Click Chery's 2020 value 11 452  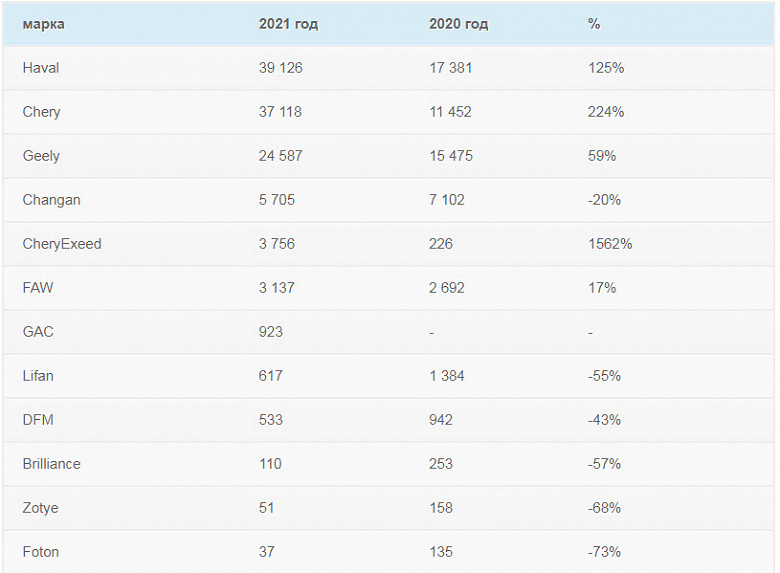pyautogui.click(x=450, y=112)
